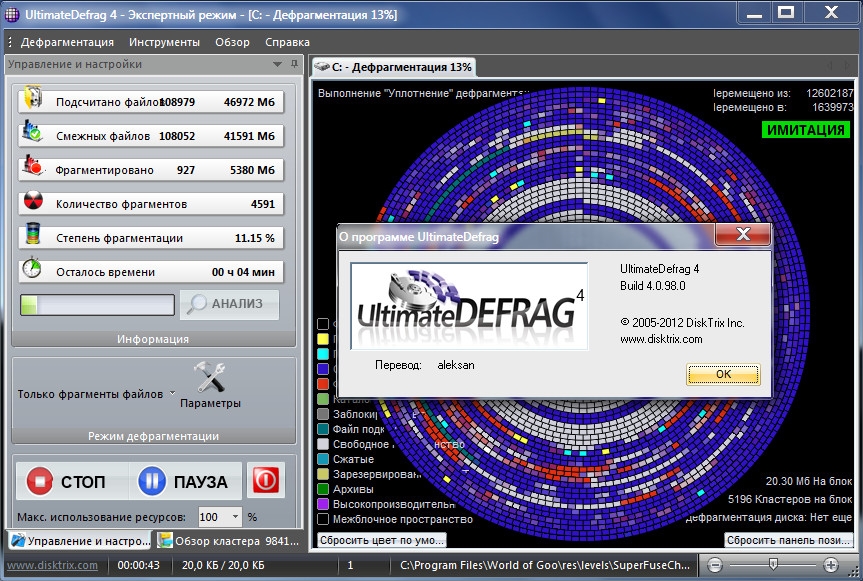Click the stopwatch time remaining icon
The width and height of the screenshot is (863, 581).
(32, 268)
